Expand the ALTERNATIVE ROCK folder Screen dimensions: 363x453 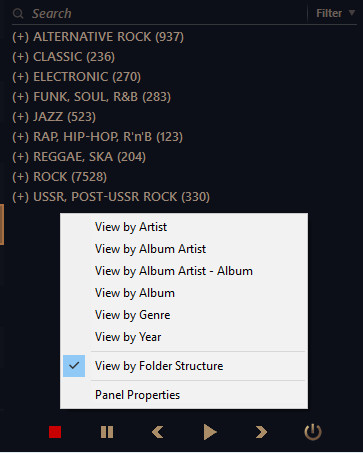[x=21, y=37]
